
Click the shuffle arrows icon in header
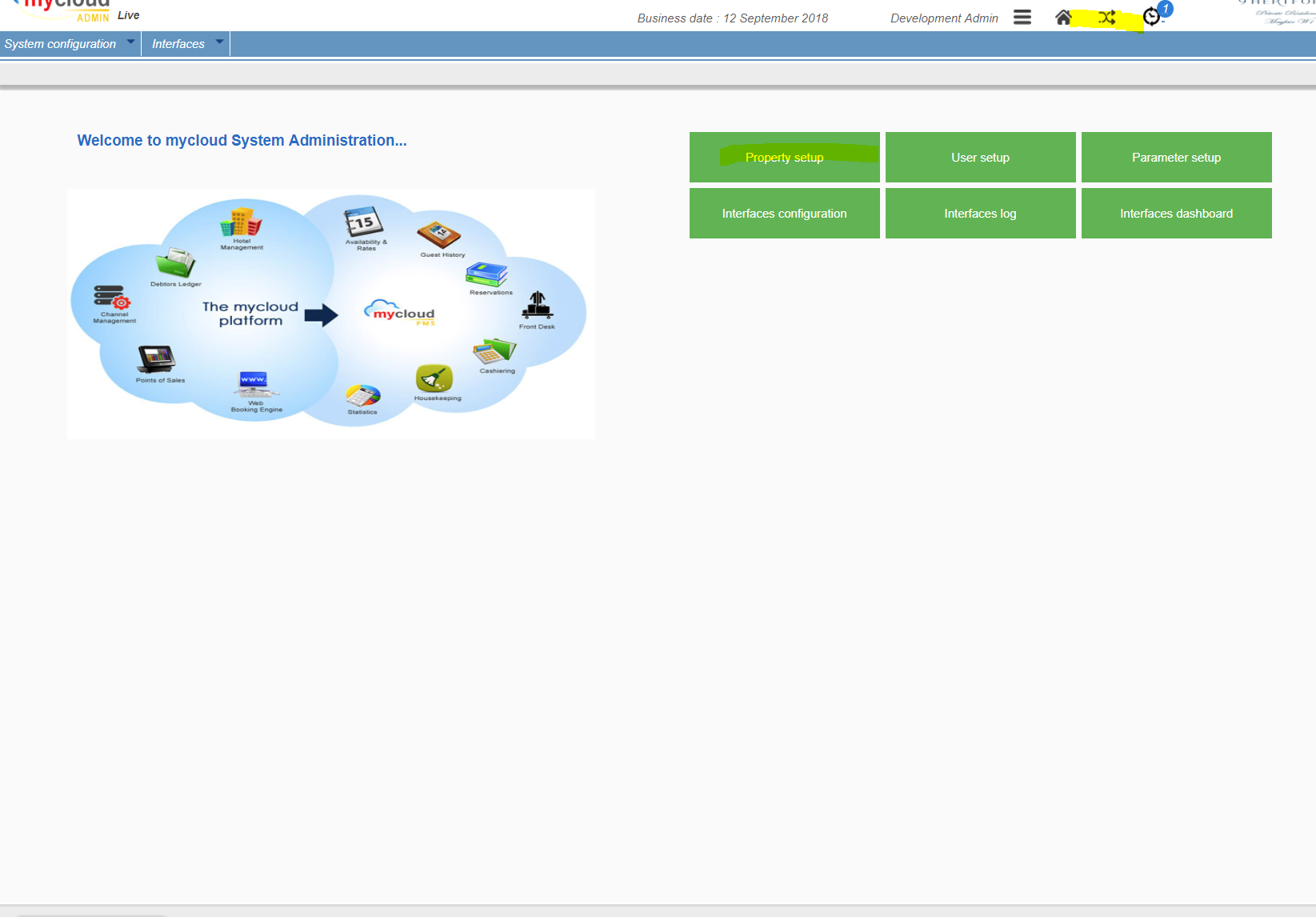(x=1107, y=18)
